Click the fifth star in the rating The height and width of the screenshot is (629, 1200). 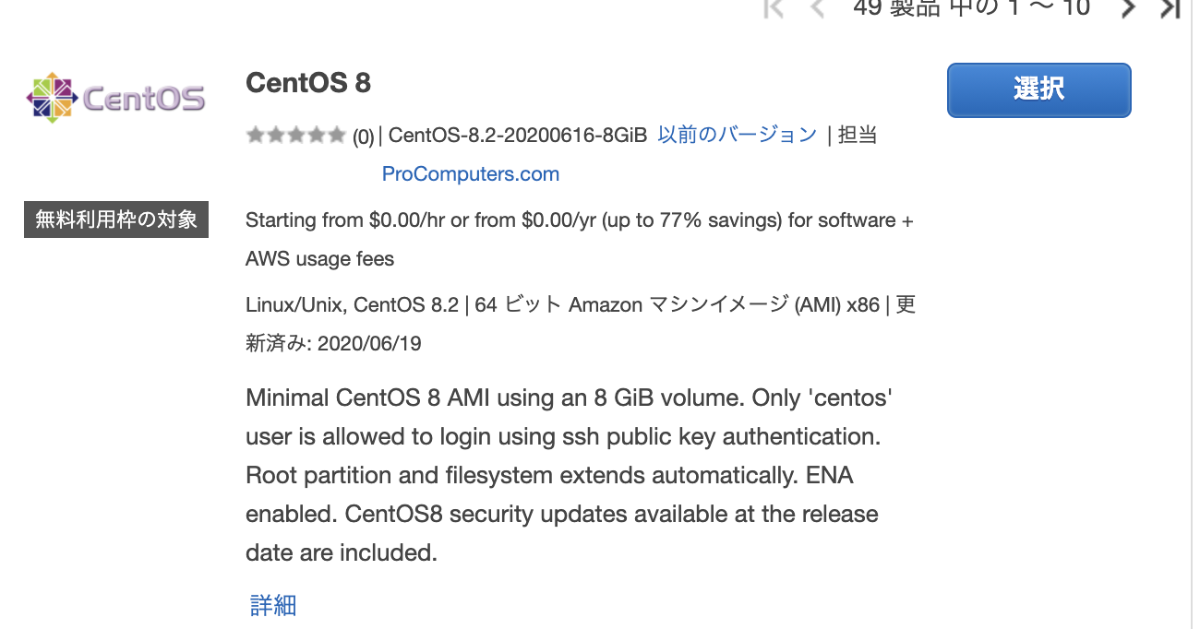click(x=335, y=135)
